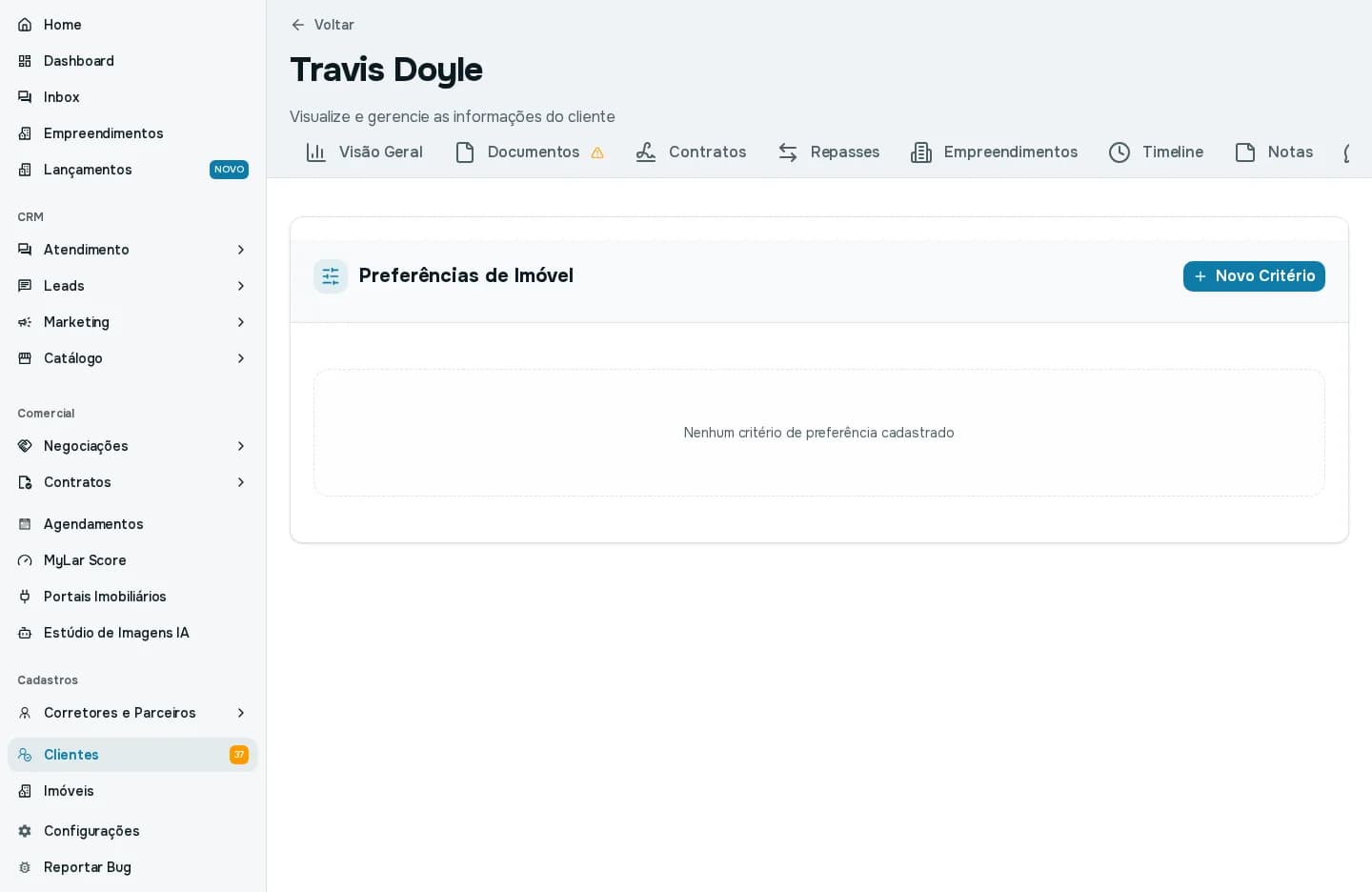Click the Home house icon in sidebar

click(x=25, y=25)
